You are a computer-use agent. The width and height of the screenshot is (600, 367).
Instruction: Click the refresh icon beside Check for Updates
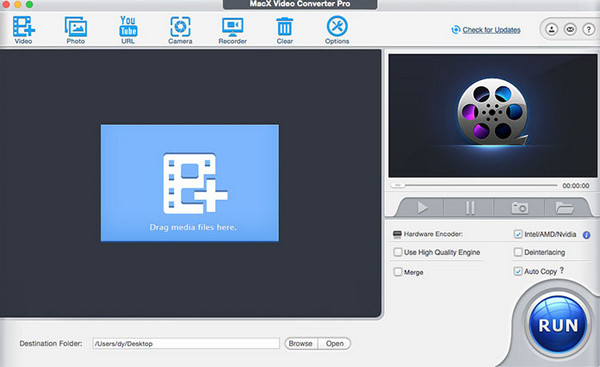tap(456, 30)
